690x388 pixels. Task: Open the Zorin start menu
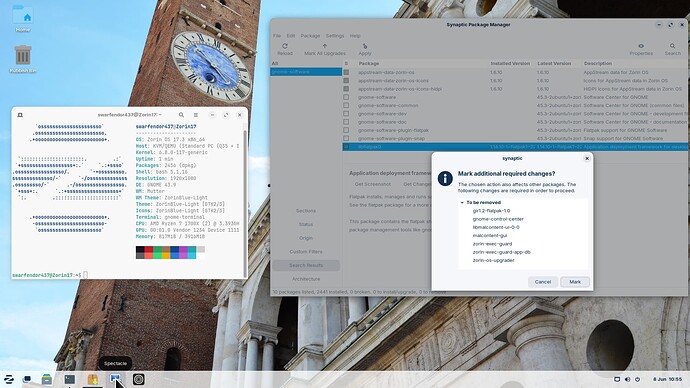click(x=8, y=379)
